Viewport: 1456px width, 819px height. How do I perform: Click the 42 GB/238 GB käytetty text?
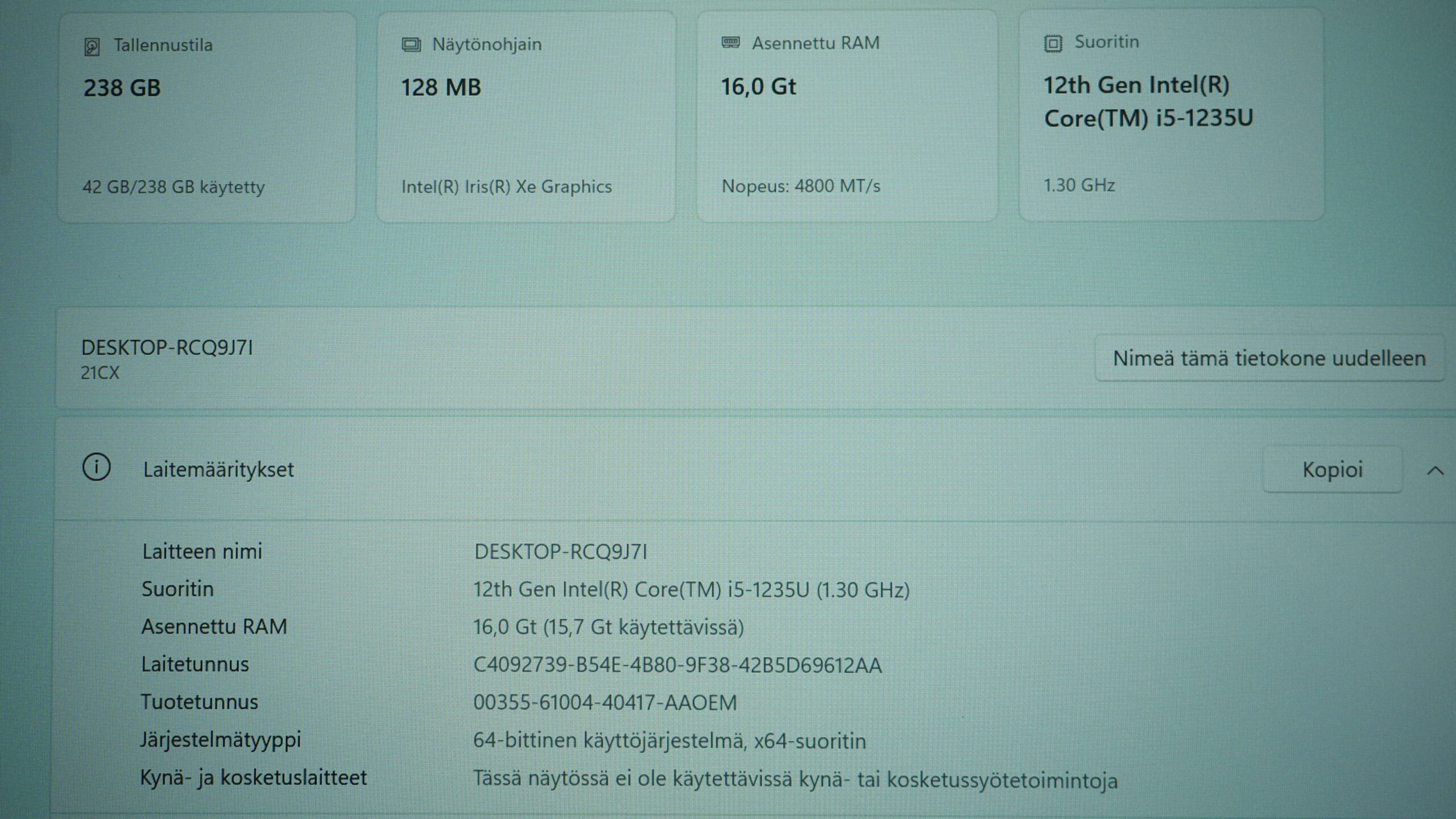[173, 187]
